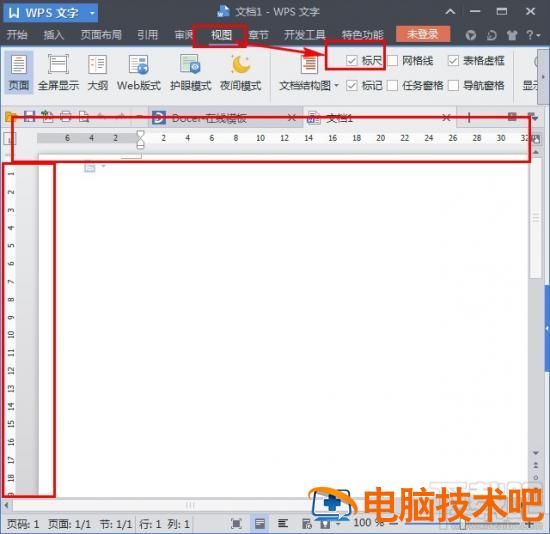Screen dimensions: 550x534
Task: Expand the 文档结构图 dropdown arrow
Action: point(336,85)
